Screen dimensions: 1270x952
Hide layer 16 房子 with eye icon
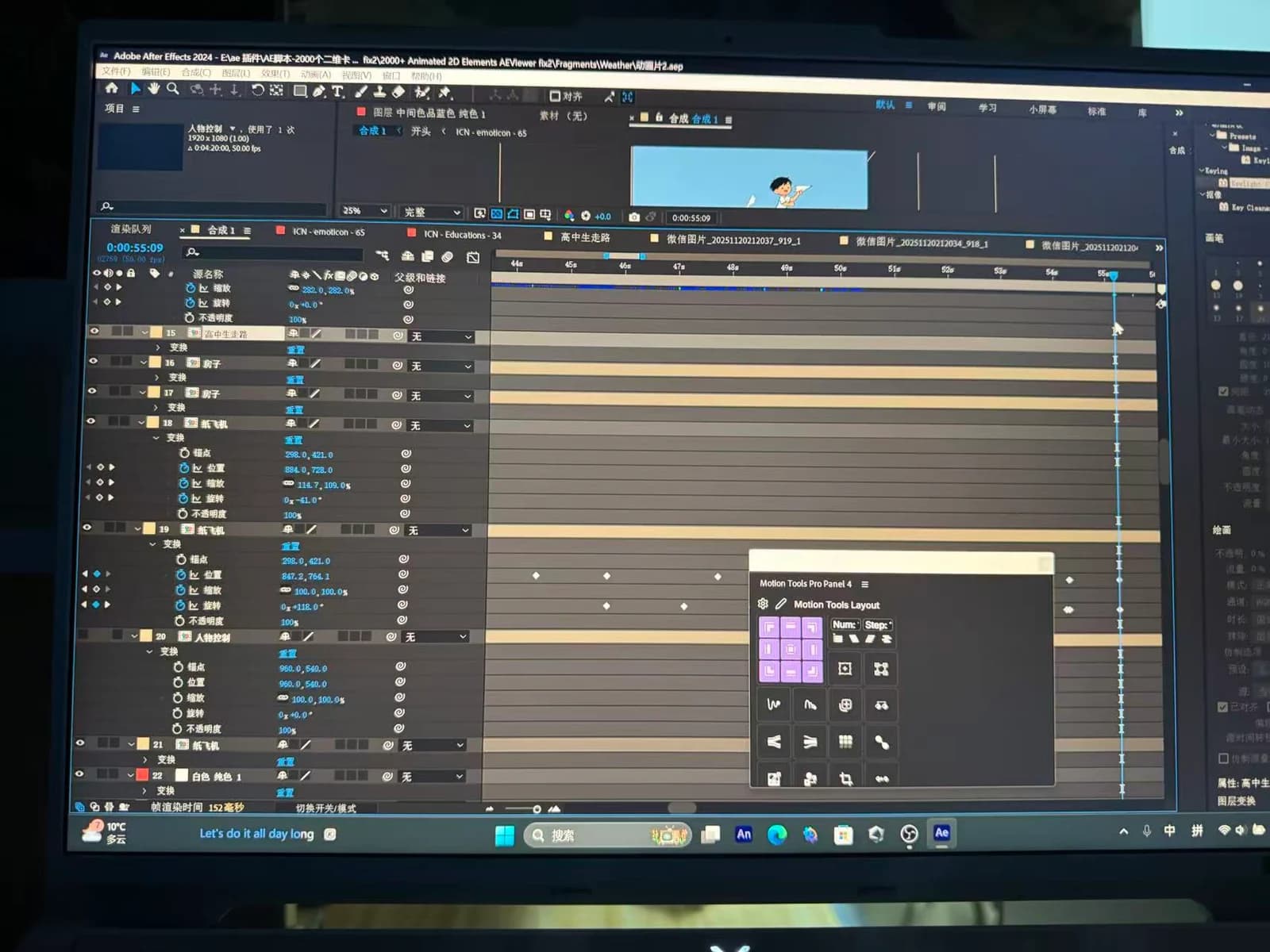coord(93,361)
